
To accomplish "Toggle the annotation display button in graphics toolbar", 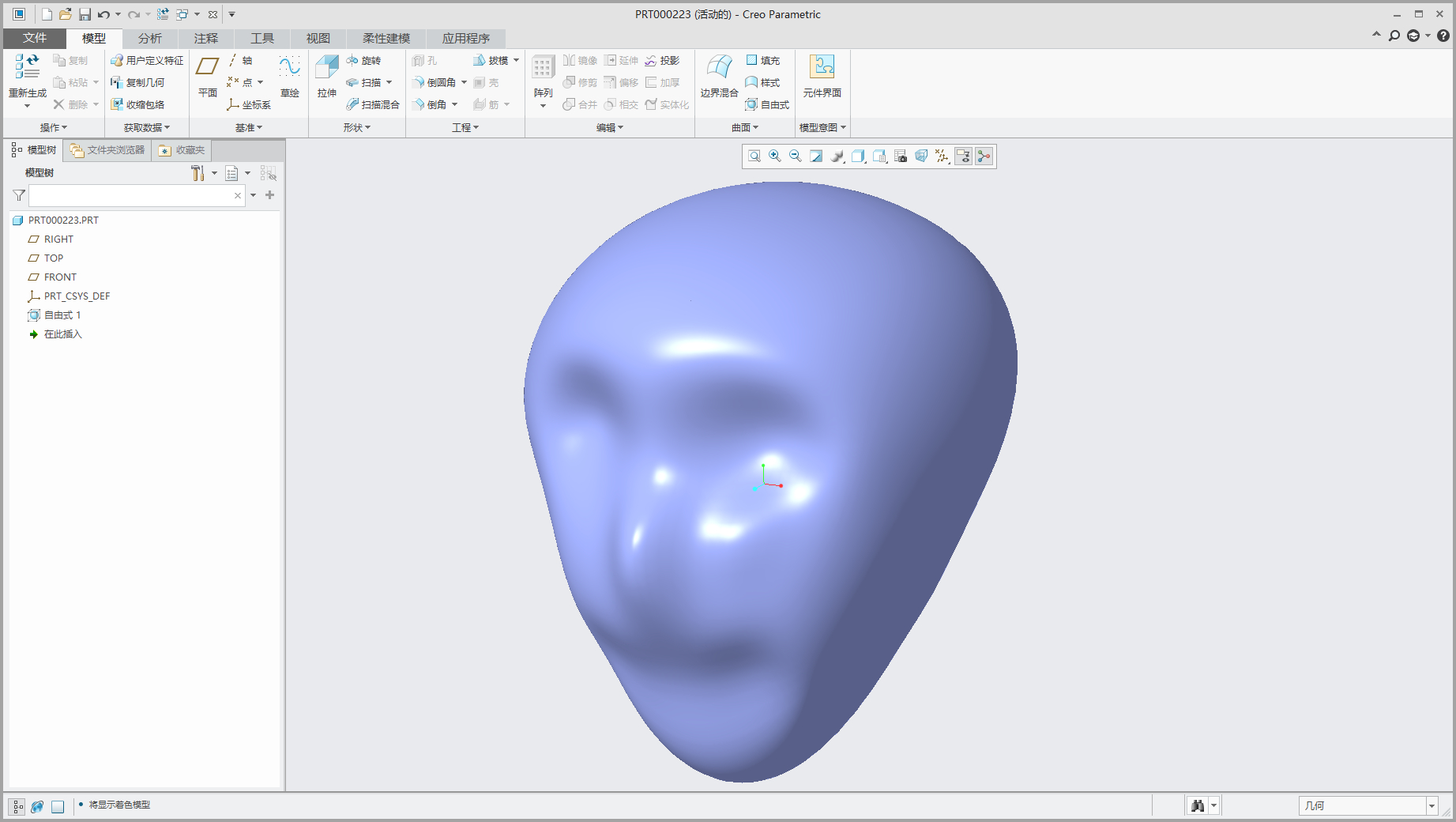I will click(x=963, y=156).
